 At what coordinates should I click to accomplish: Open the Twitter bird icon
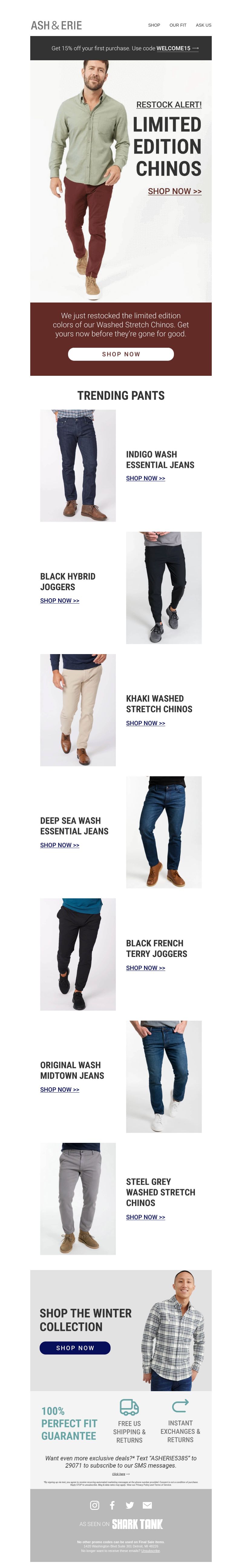129,1505
